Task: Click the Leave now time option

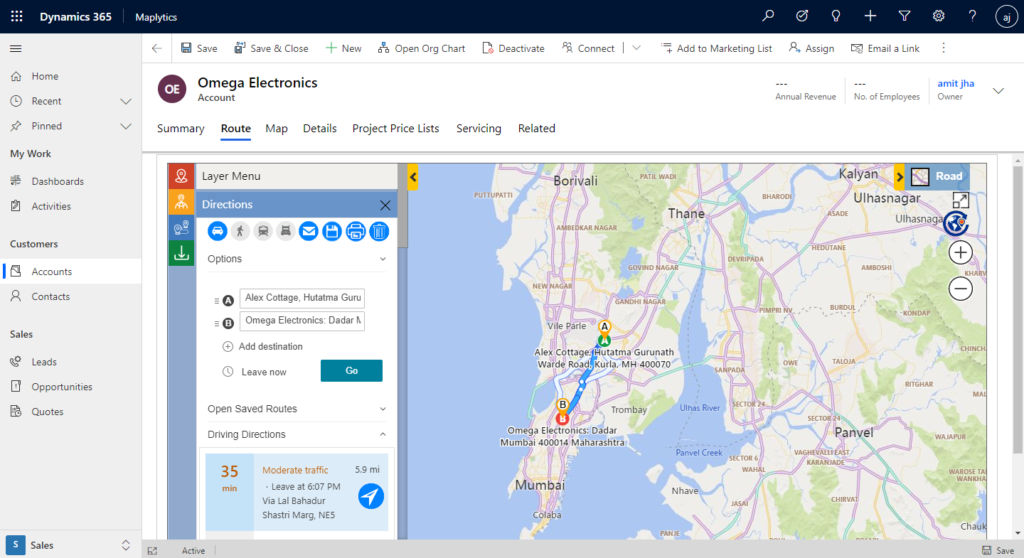Action: tap(254, 372)
